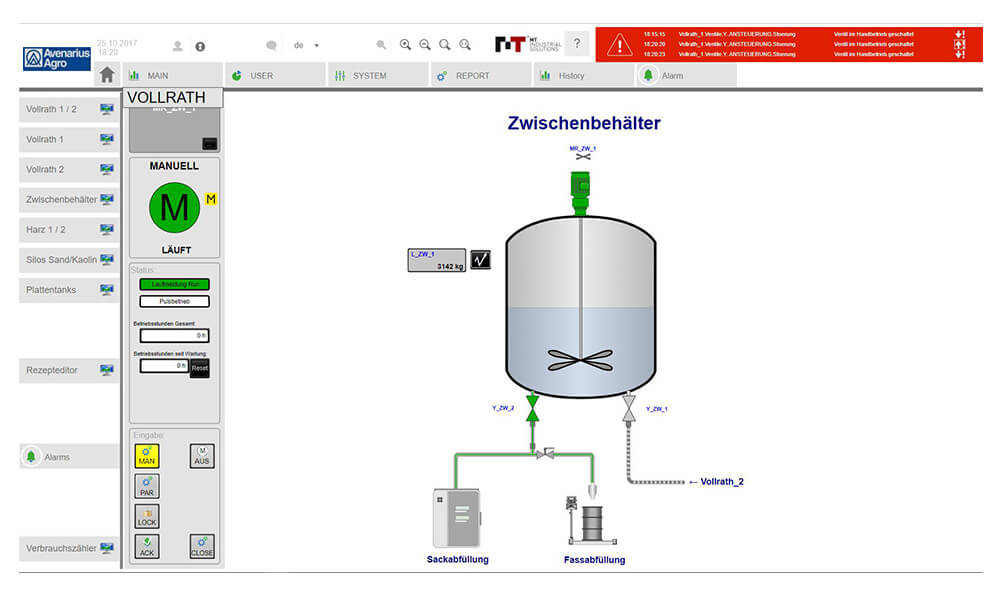This screenshot has width=1000, height=598.
Task: Select Zwischenbehälter in the left sidebar
Action: pyautogui.click(x=70, y=199)
